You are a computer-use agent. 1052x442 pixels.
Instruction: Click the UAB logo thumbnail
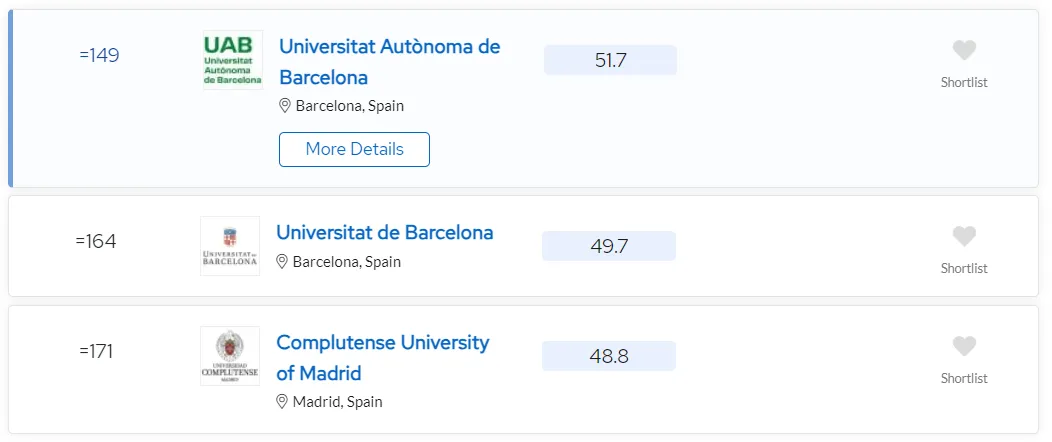[233, 60]
